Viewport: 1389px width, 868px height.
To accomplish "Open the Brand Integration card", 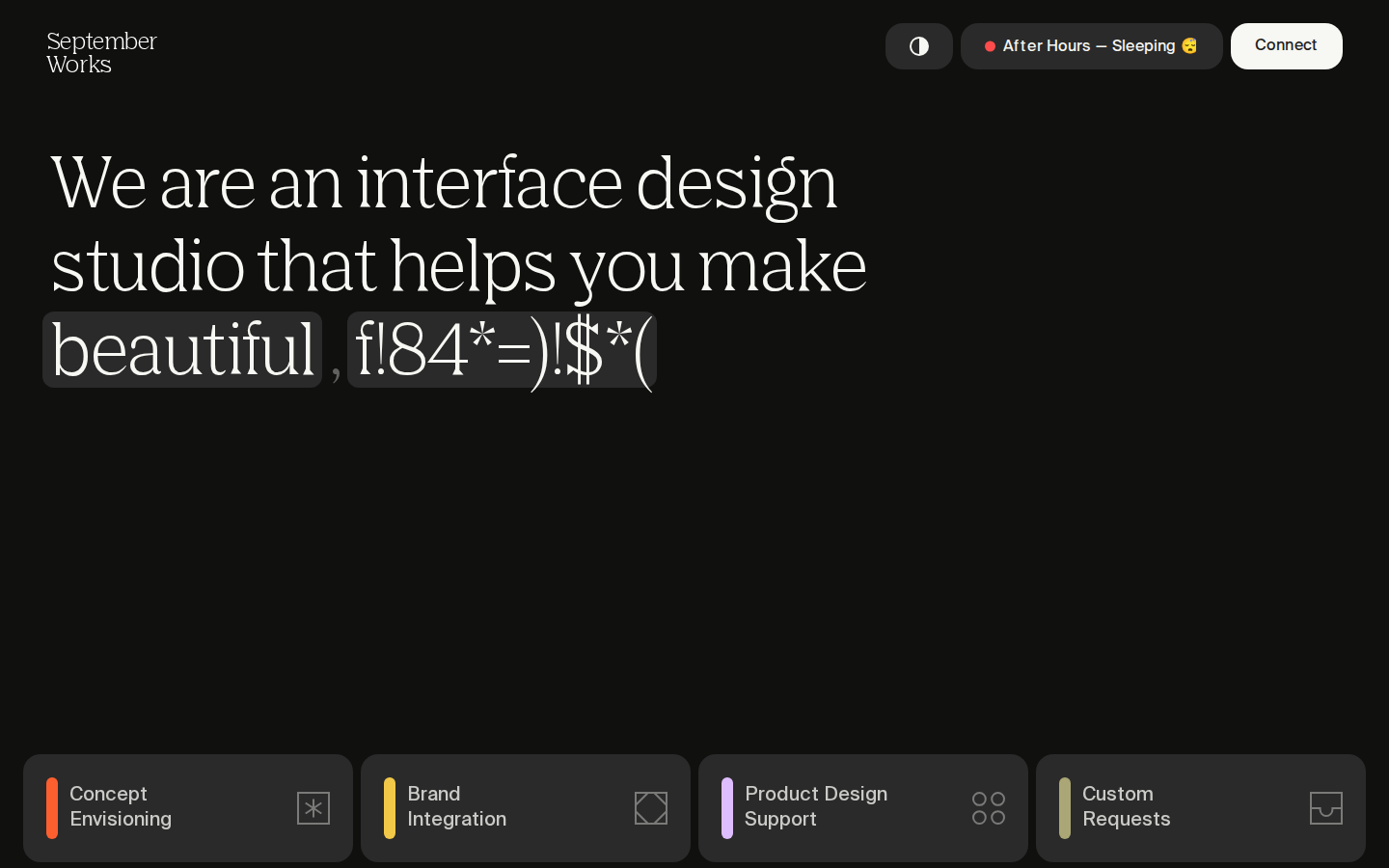I will [526, 808].
